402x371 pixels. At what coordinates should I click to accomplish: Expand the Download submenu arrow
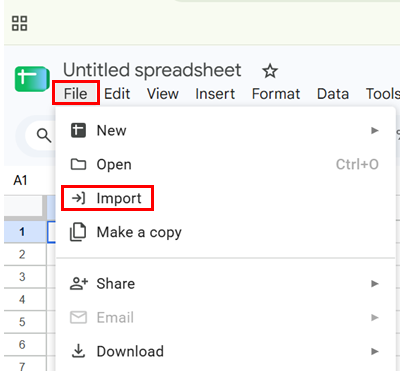tap(375, 351)
